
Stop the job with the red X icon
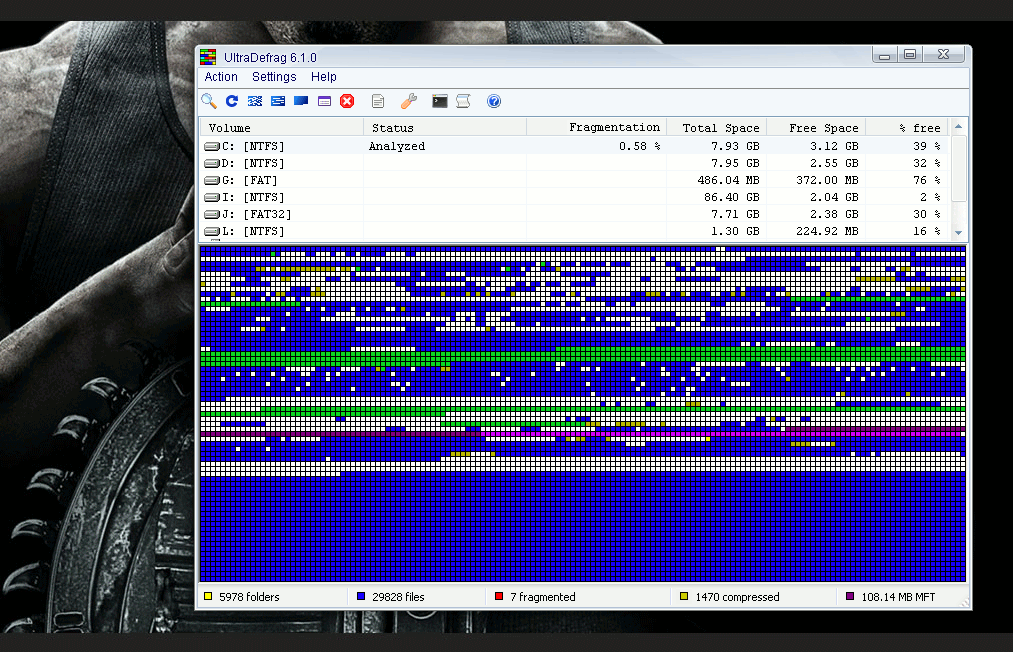[347, 101]
